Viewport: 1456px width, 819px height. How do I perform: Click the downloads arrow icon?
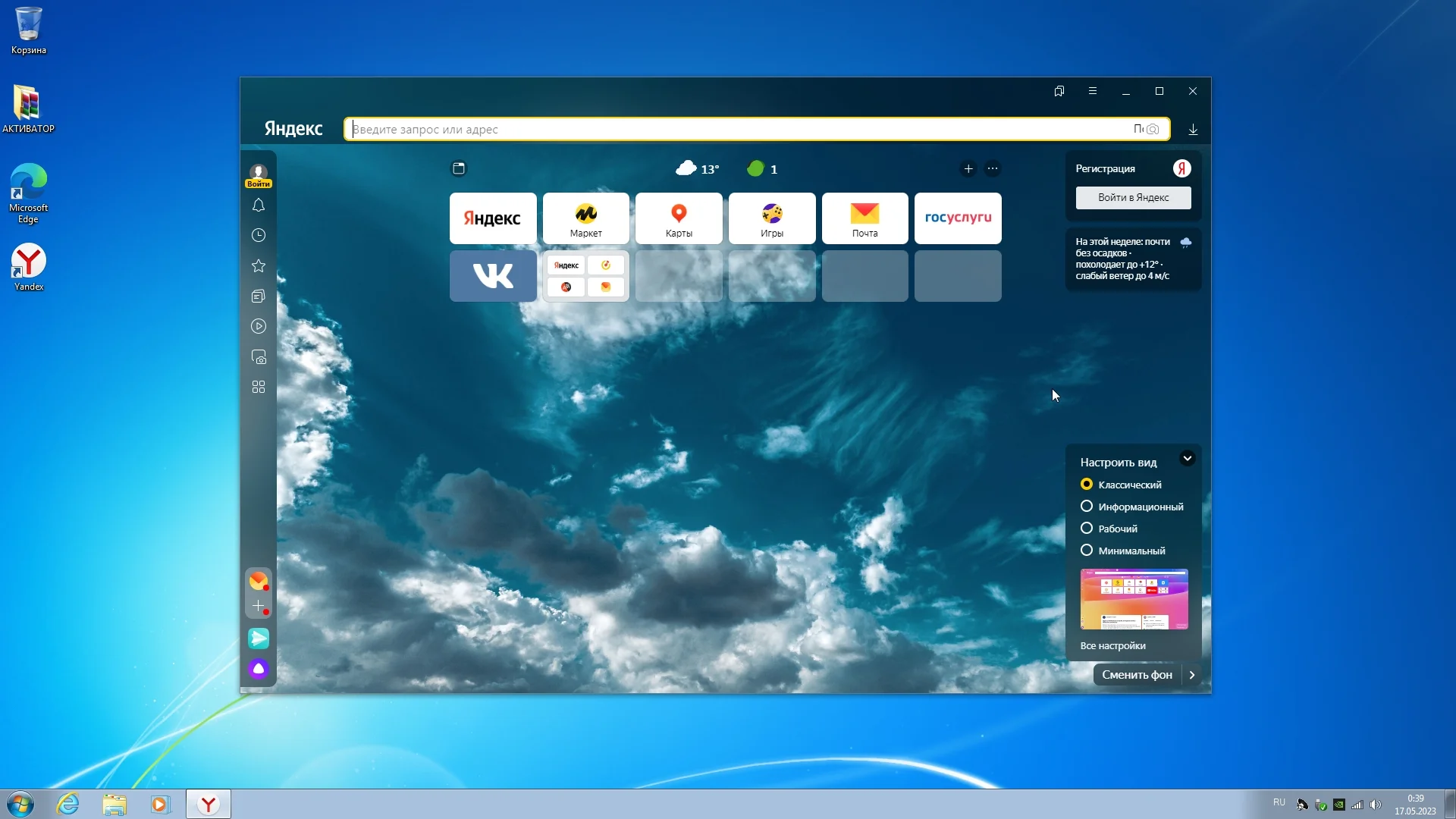(1193, 130)
